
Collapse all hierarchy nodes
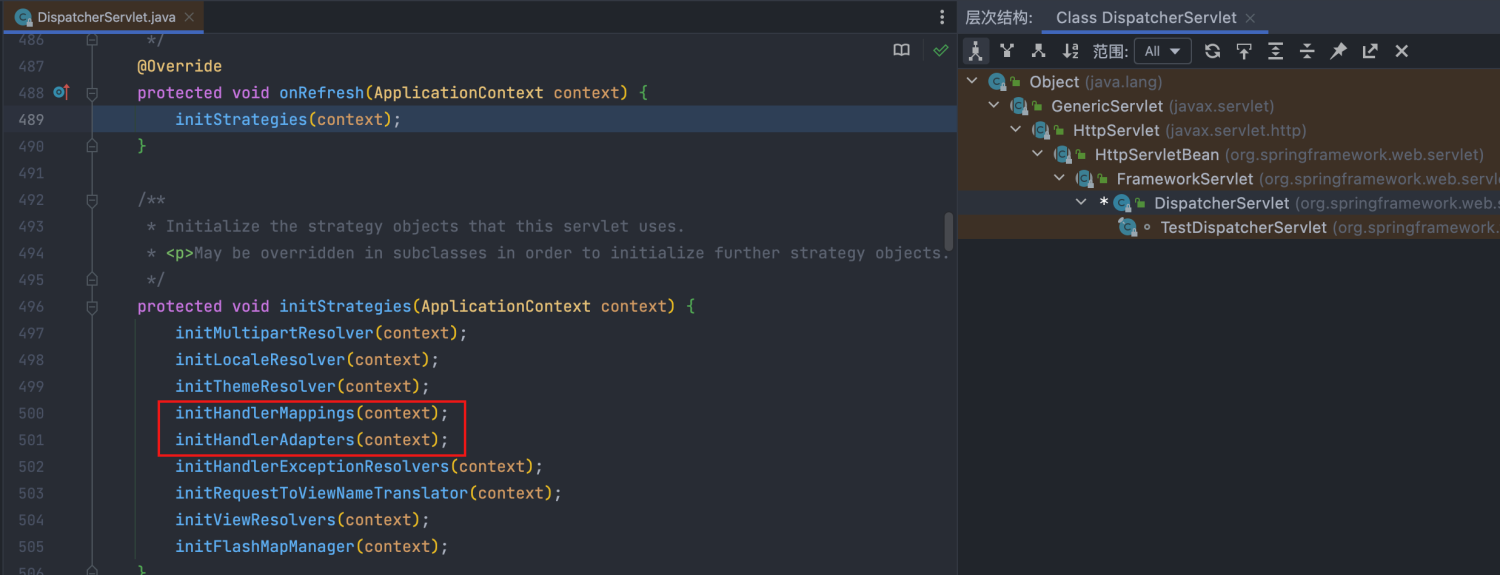pyautogui.click(x=1307, y=51)
